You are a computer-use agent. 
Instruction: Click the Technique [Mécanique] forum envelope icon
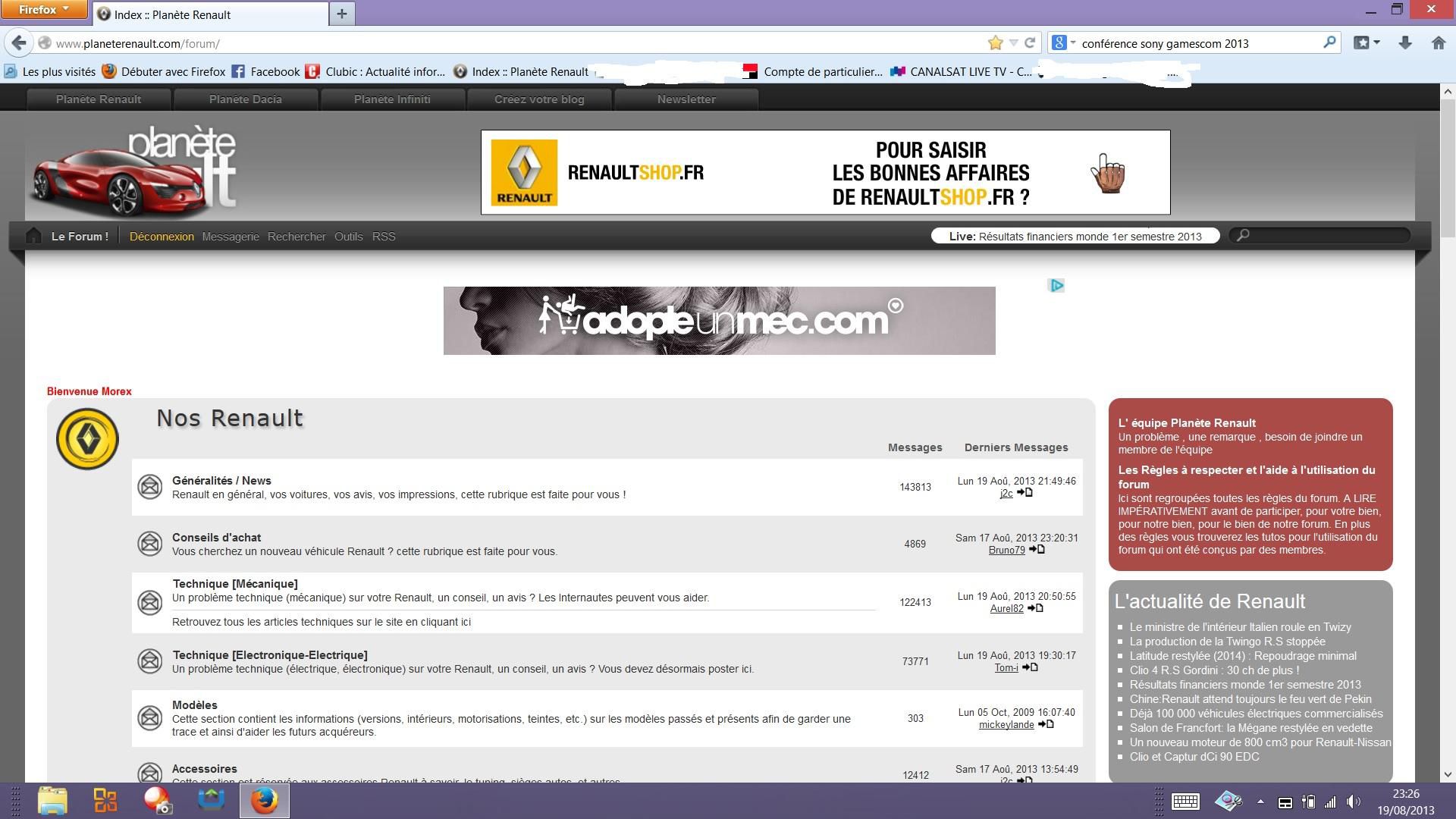[149, 602]
